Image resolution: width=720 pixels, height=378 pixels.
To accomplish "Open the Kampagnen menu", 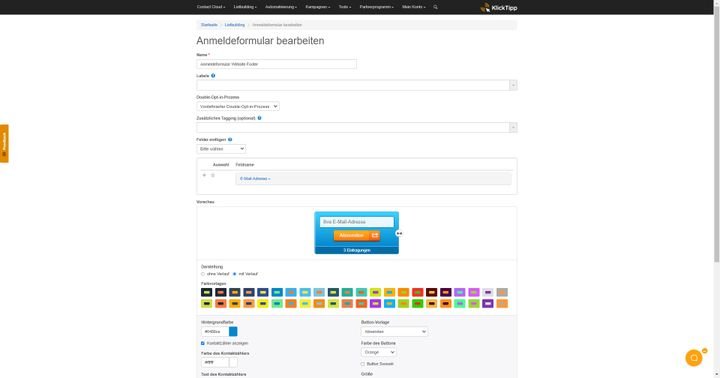I will [x=318, y=7].
